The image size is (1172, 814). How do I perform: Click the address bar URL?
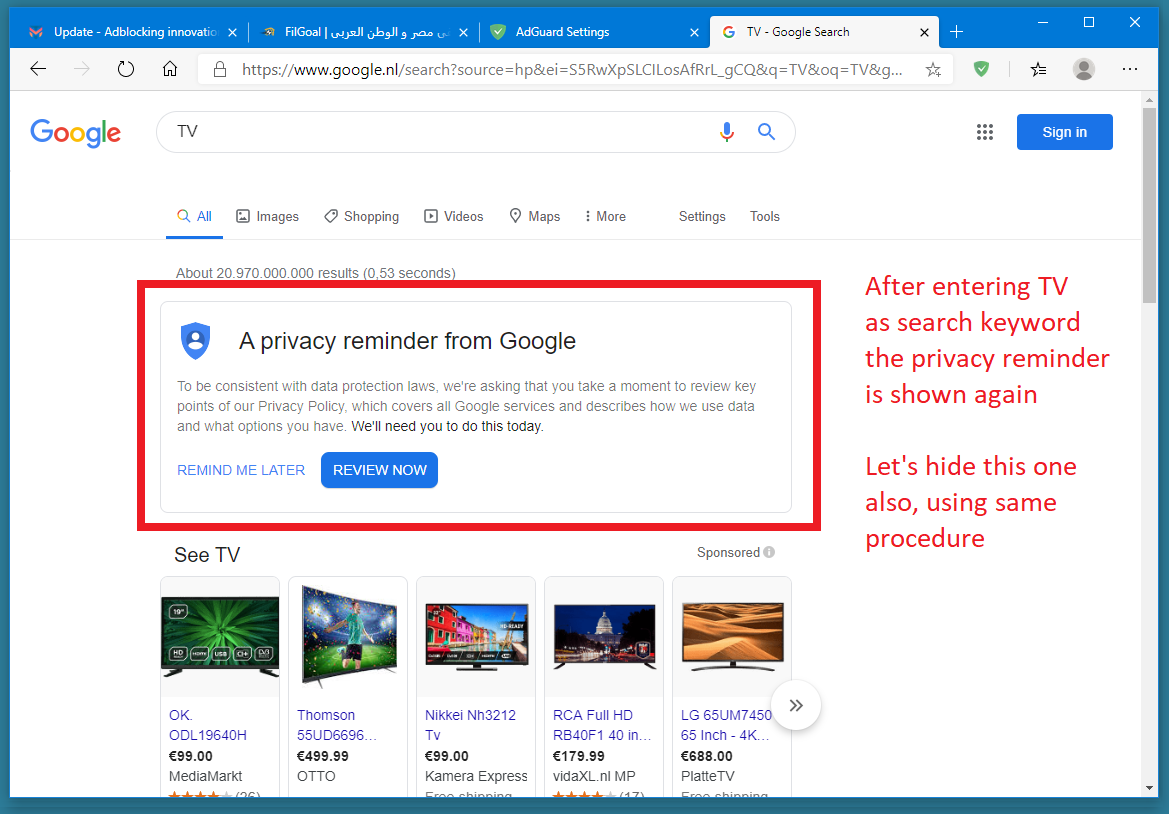pos(572,70)
